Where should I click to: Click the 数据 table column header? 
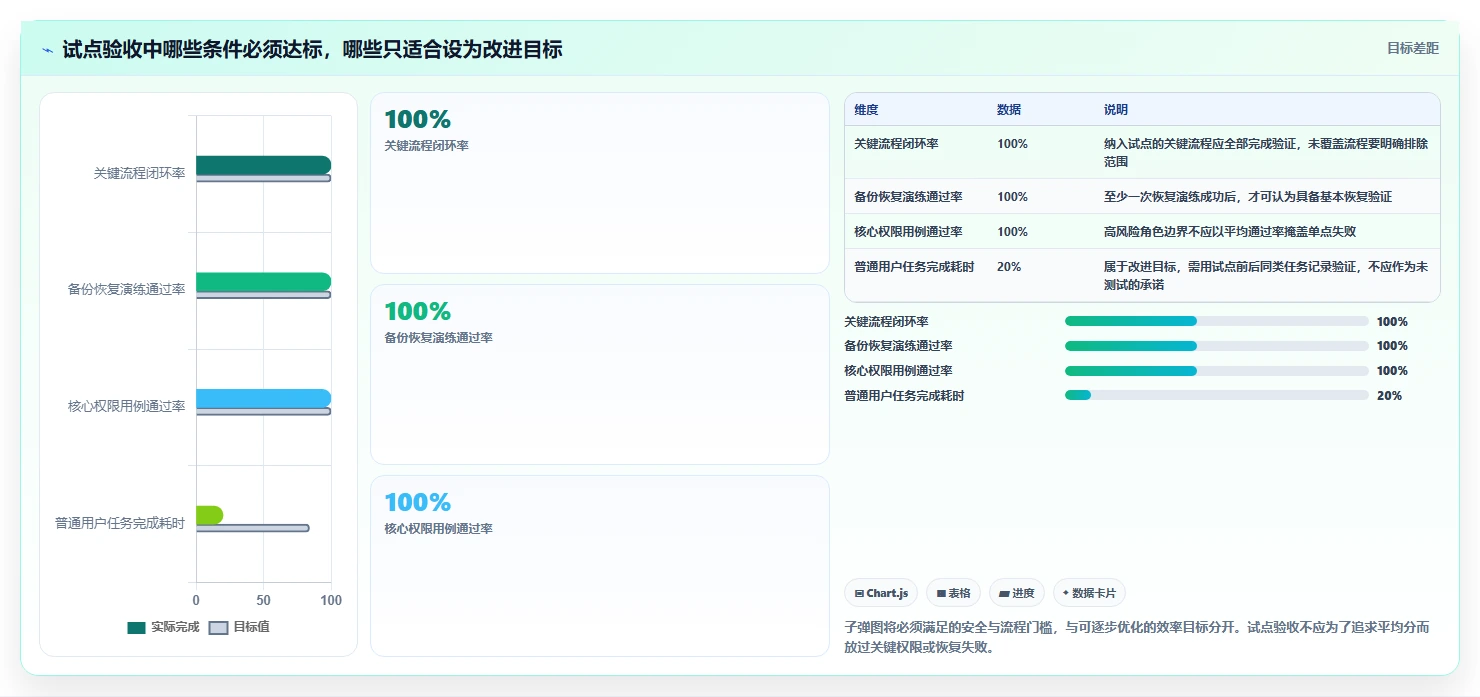1009,109
